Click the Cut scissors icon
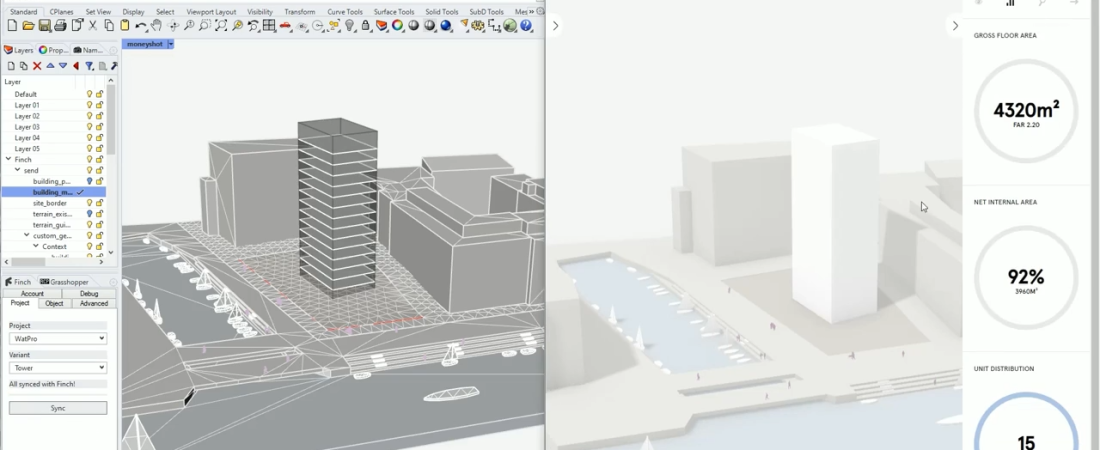 (x=93, y=26)
